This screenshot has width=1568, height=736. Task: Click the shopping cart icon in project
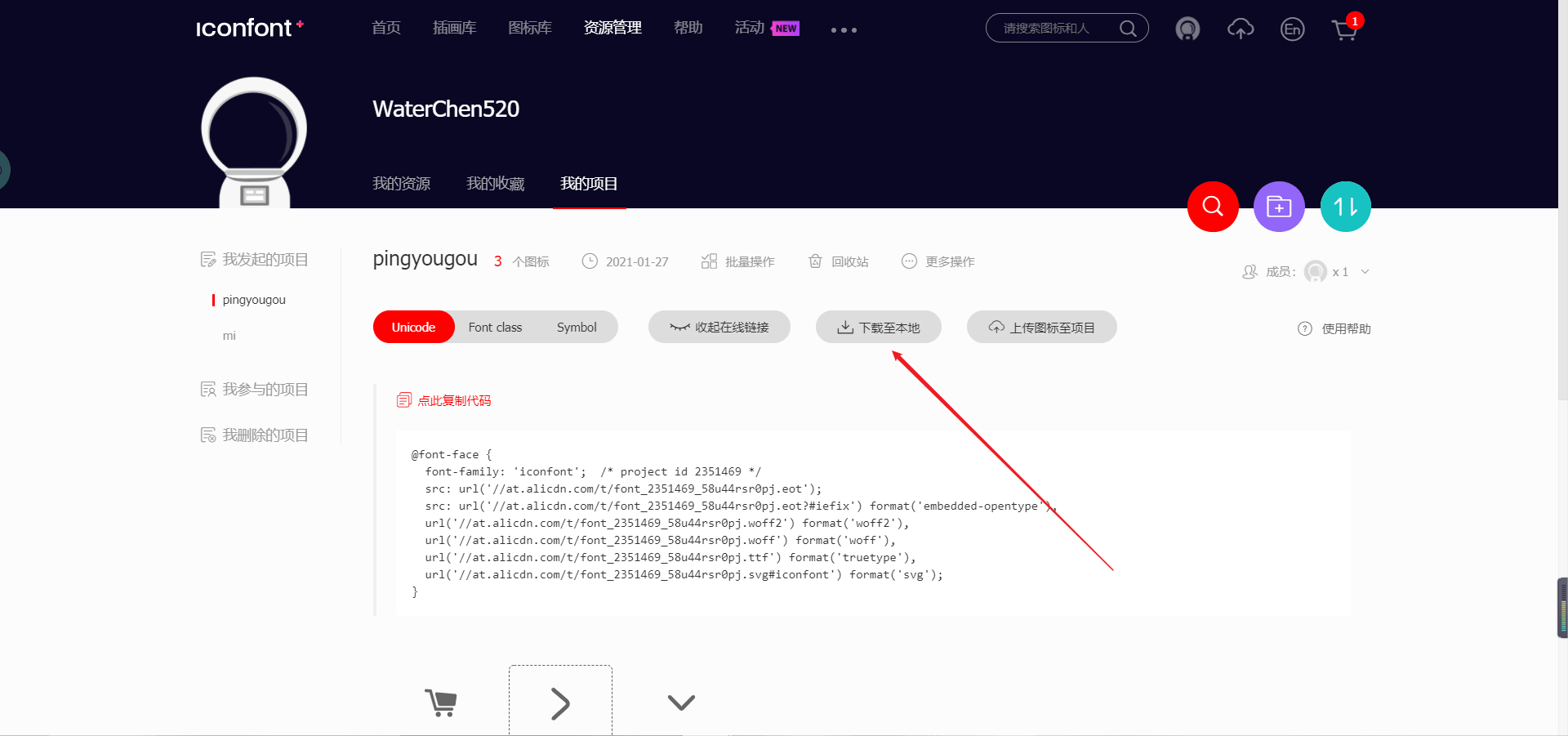(x=441, y=703)
